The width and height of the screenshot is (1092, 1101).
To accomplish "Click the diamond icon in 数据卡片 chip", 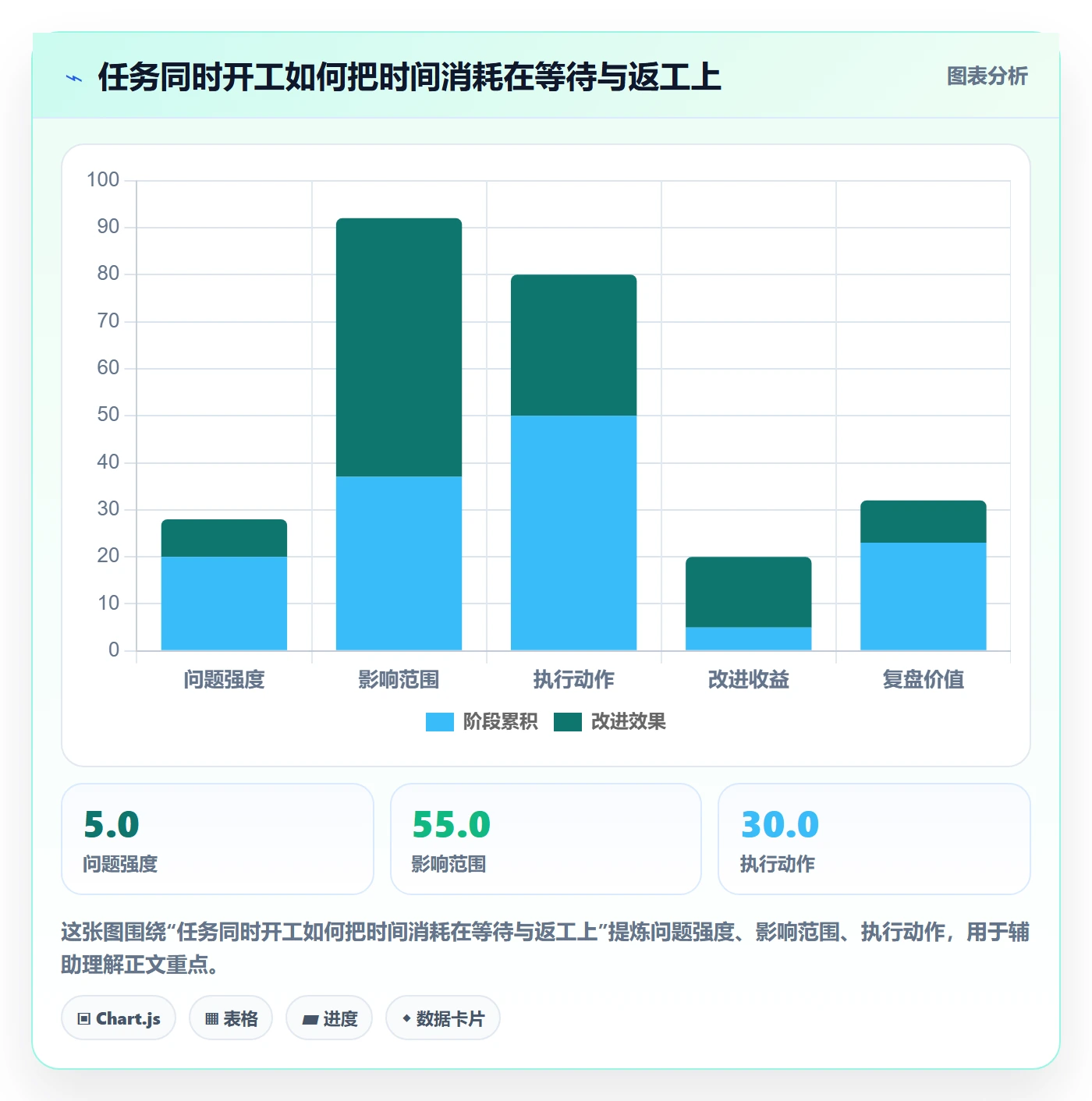I will tap(406, 1018).
